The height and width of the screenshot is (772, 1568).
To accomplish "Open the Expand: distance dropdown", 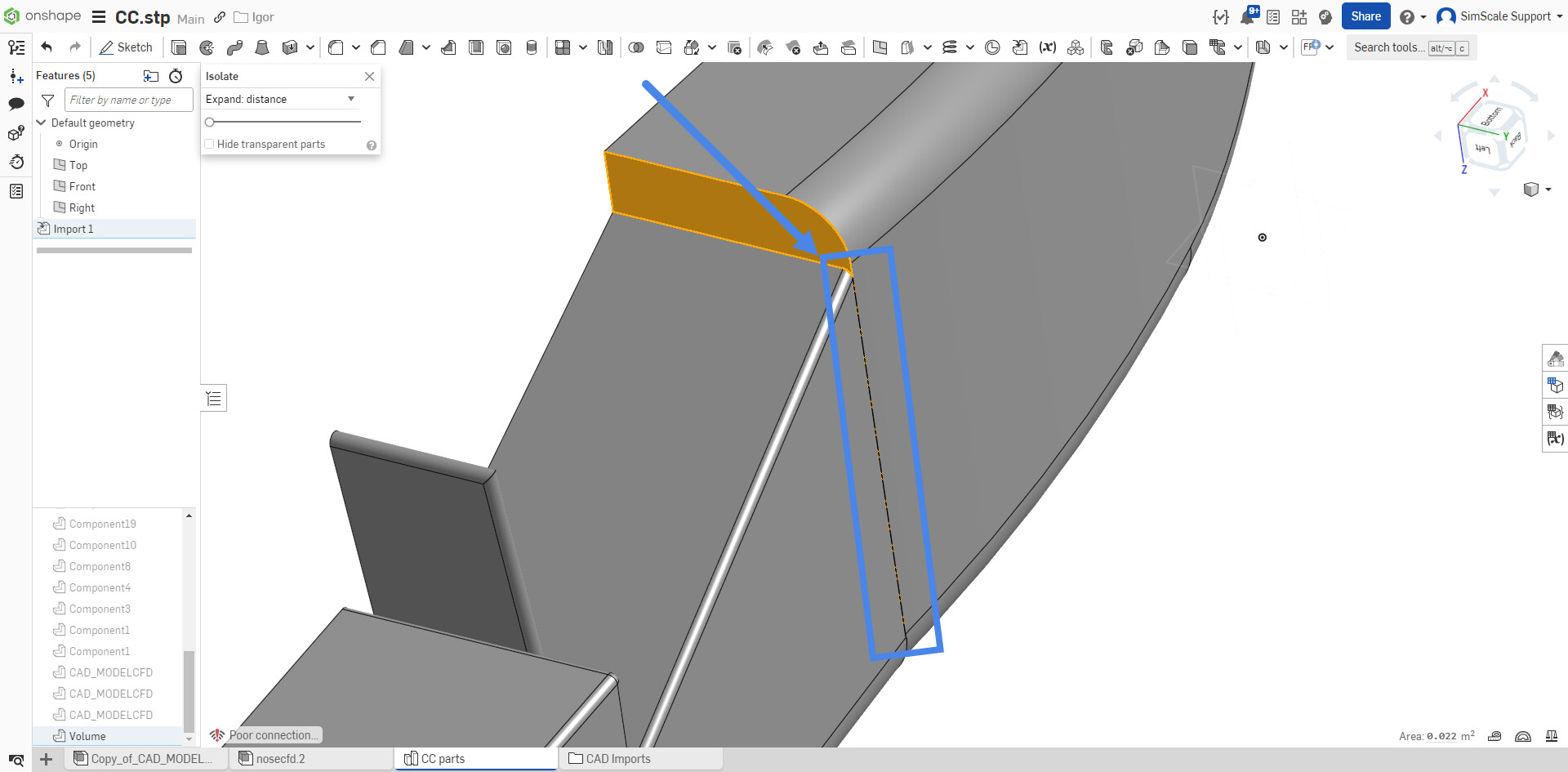I will [282, 99].
